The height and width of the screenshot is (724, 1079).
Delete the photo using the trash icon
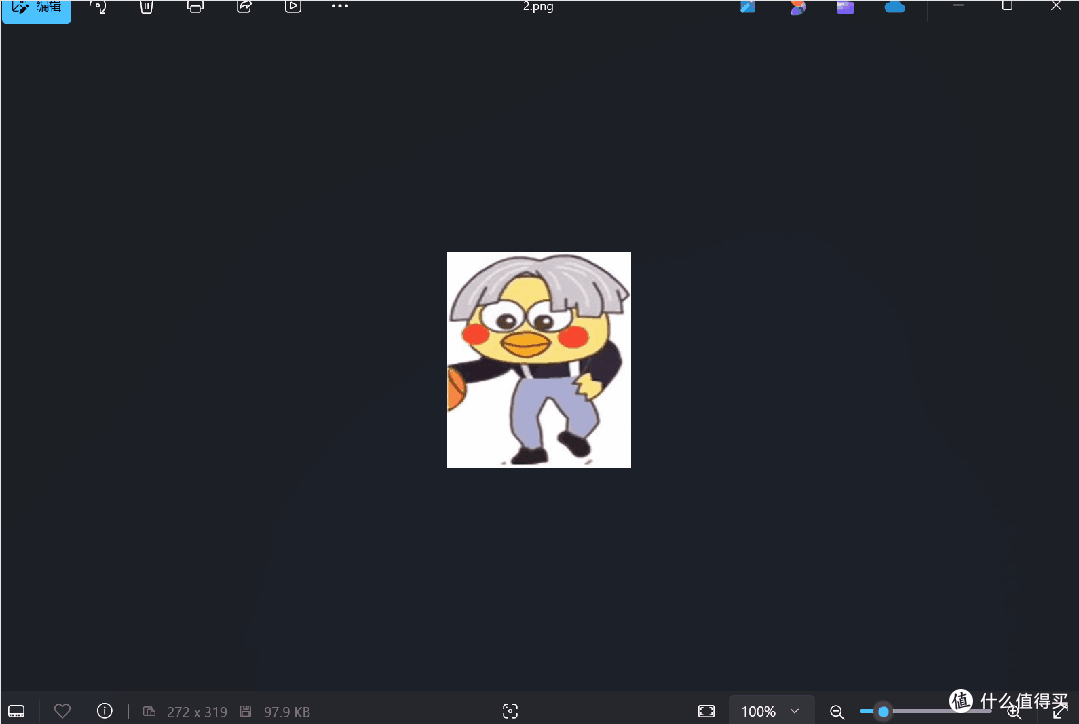point(147,7)
